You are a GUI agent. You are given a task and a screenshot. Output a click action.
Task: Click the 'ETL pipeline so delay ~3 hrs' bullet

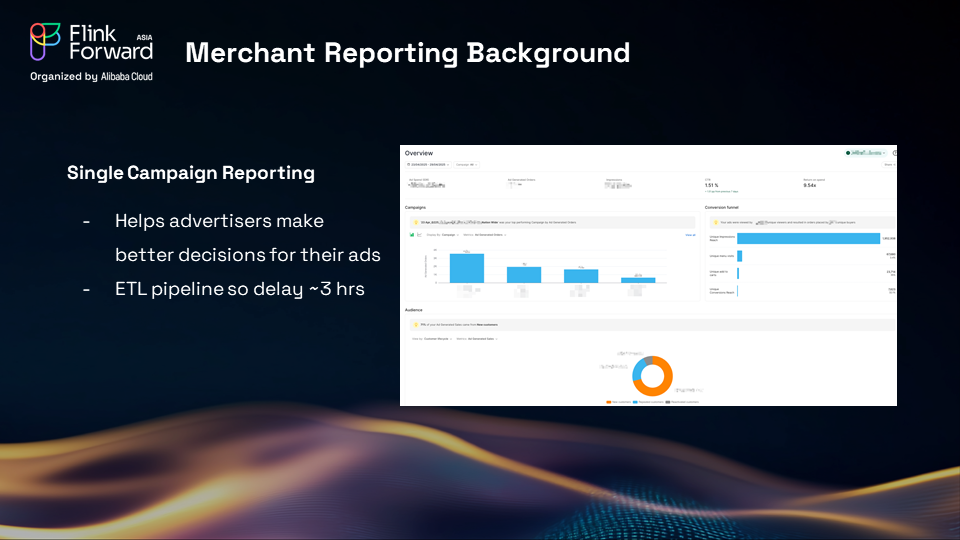tap(239, 289)
